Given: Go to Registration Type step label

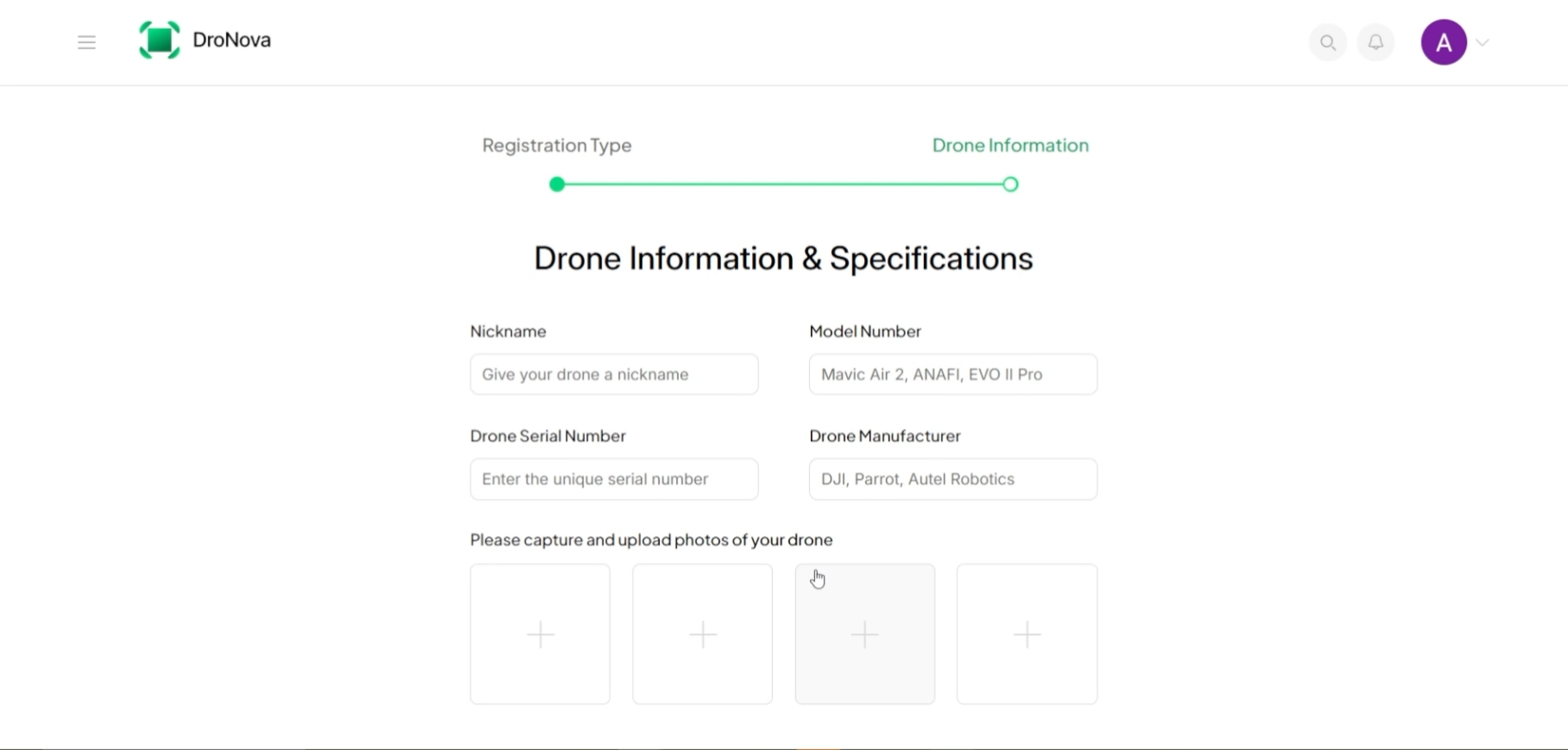Looking at the screenshot, I should coord(556,145).
